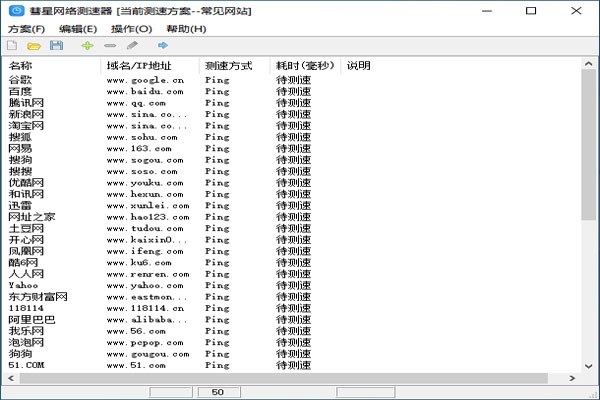
Task: Click the vertical scrollbar up arrow
Action: tap(589, 64)
